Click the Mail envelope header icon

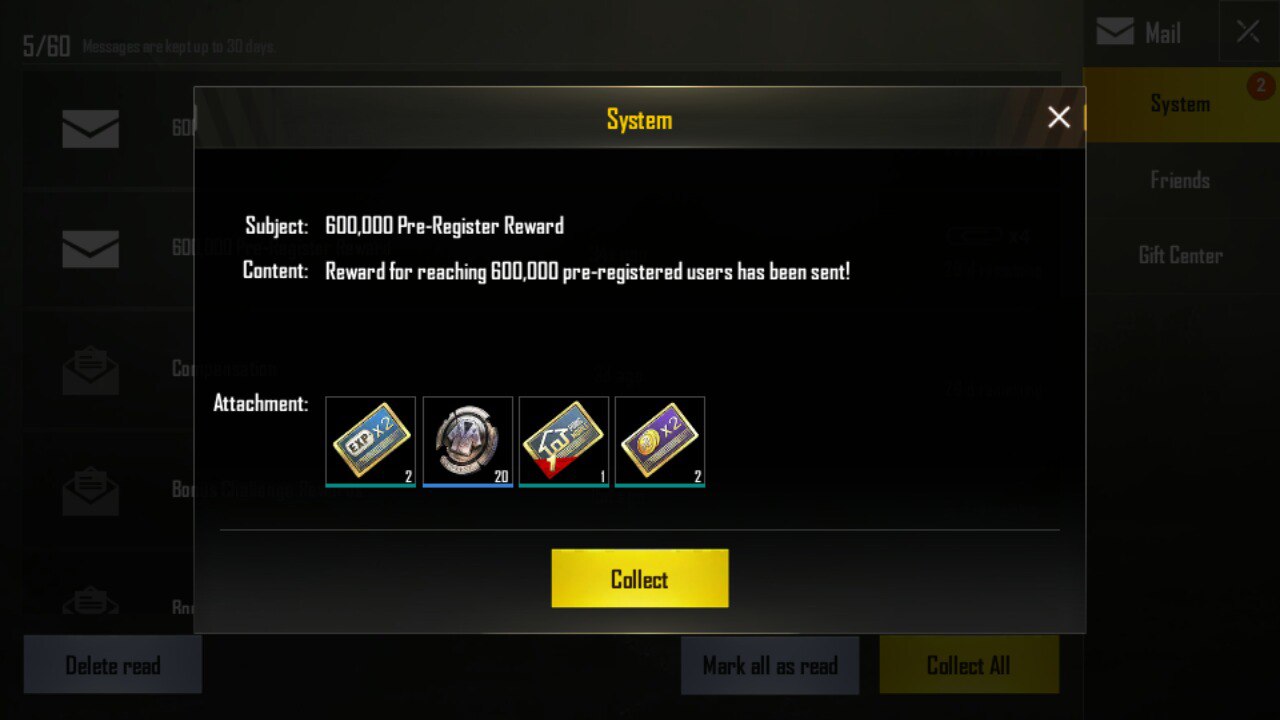1114,33
